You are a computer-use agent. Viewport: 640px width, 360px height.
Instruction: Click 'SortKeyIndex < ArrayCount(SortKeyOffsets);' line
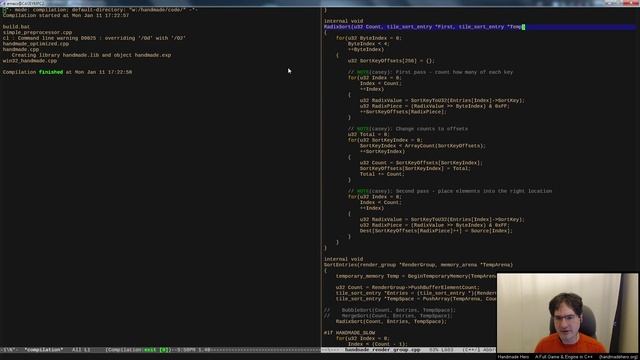click(x=423, y=146)
